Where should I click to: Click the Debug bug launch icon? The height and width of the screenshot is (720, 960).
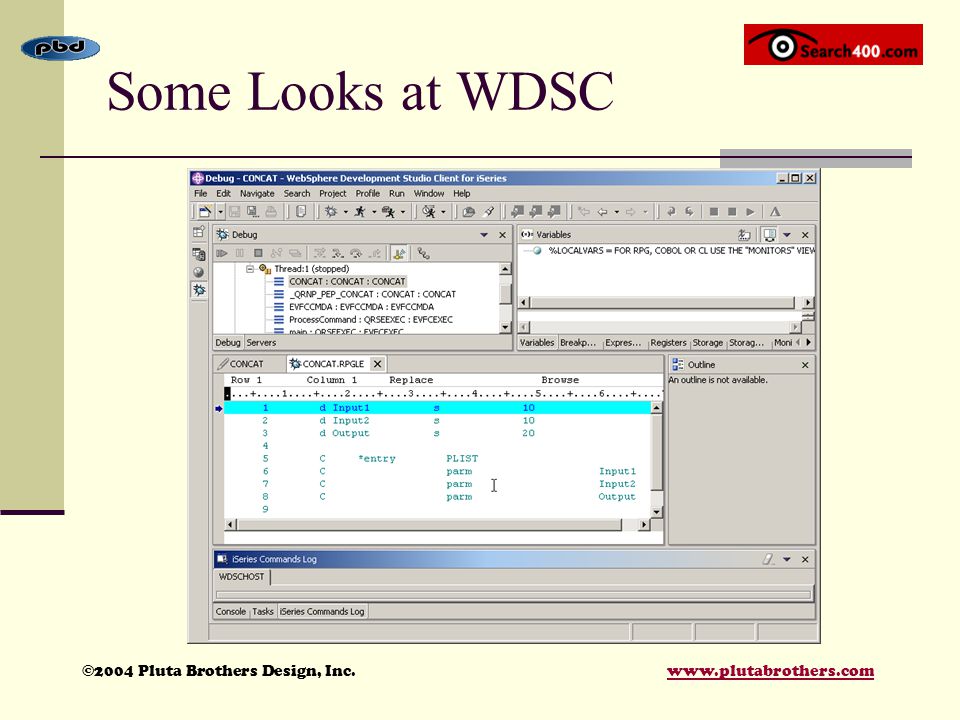tap(331, 212)
